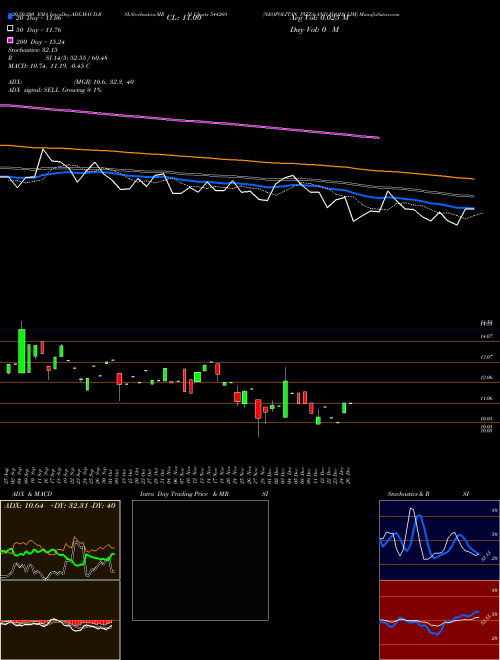Select the '200 Day - 15.24' legend text
Viewport: 500px width, 660px height.
(x=40, y=41)
